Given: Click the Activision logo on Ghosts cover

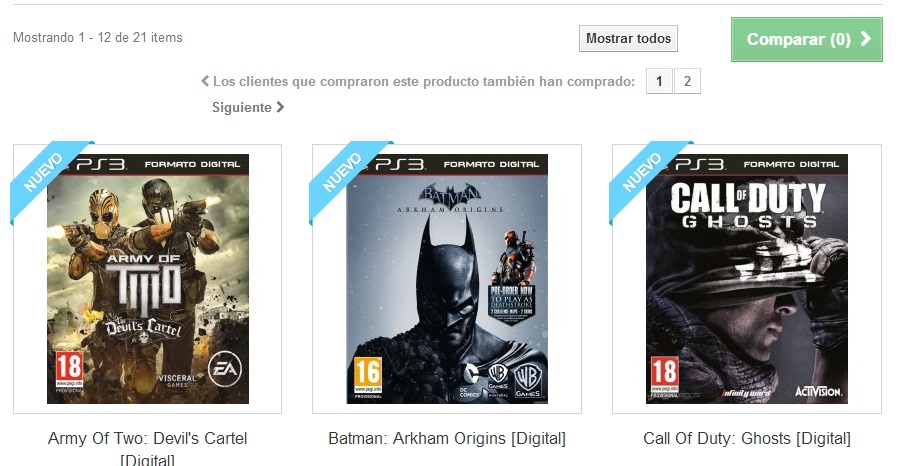Looking at the screenshot, I should (818, 392).
